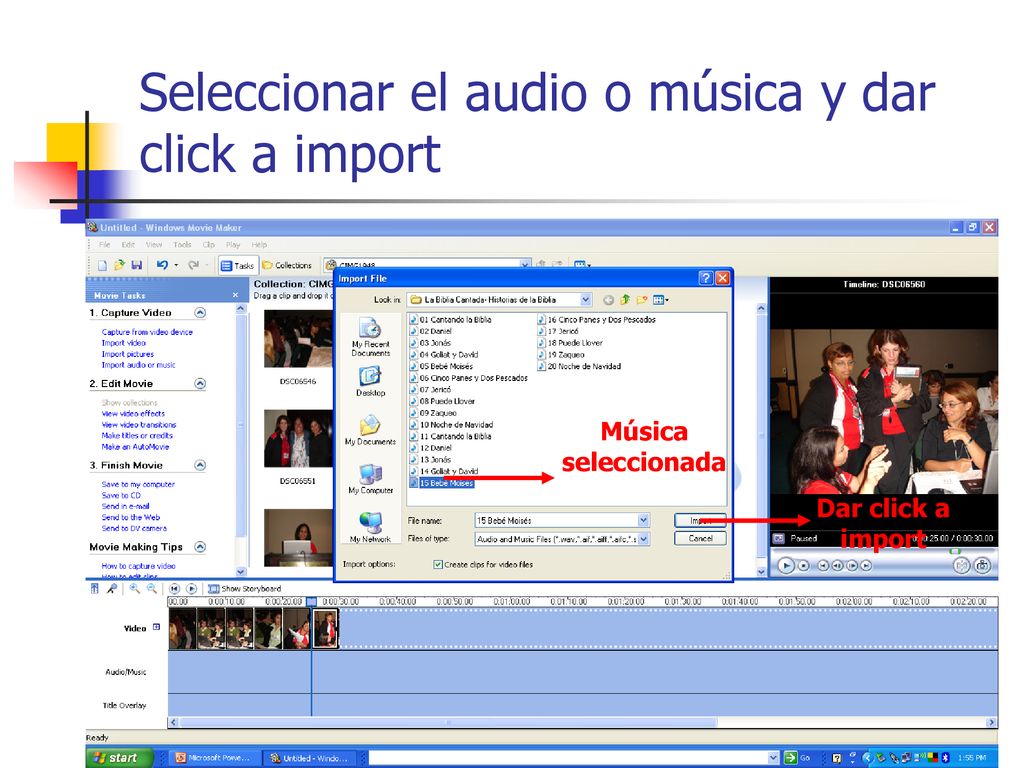Open the Import dialog View Menu icon
This screenshot has width=1024, height=768.
coord(660,300)
